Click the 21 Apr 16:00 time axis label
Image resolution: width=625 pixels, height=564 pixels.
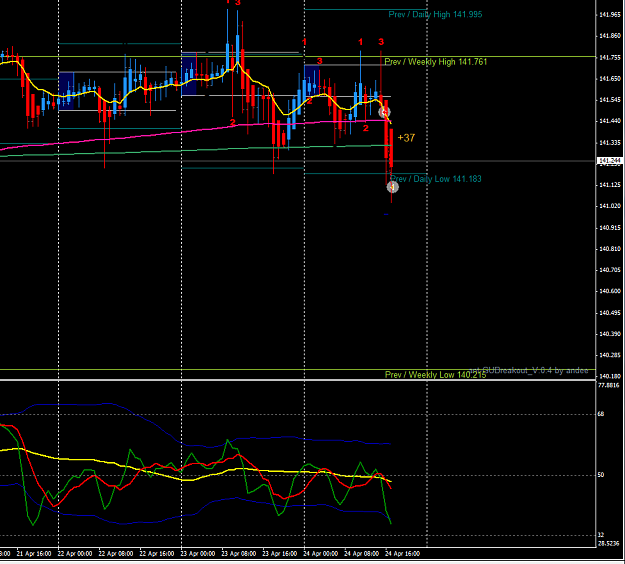tap(34, 554)
